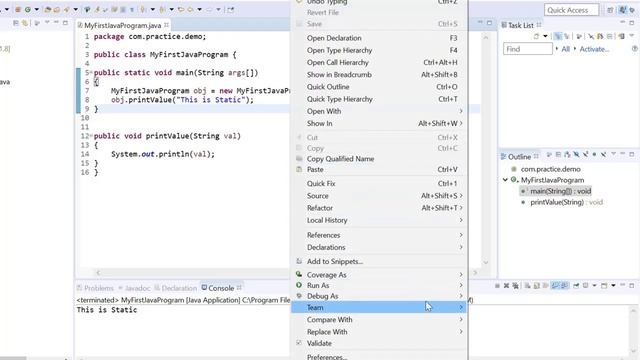Select the Team menu entry
Screen dimensions: 640x360
pyautogui.click(x=379, y=307)
